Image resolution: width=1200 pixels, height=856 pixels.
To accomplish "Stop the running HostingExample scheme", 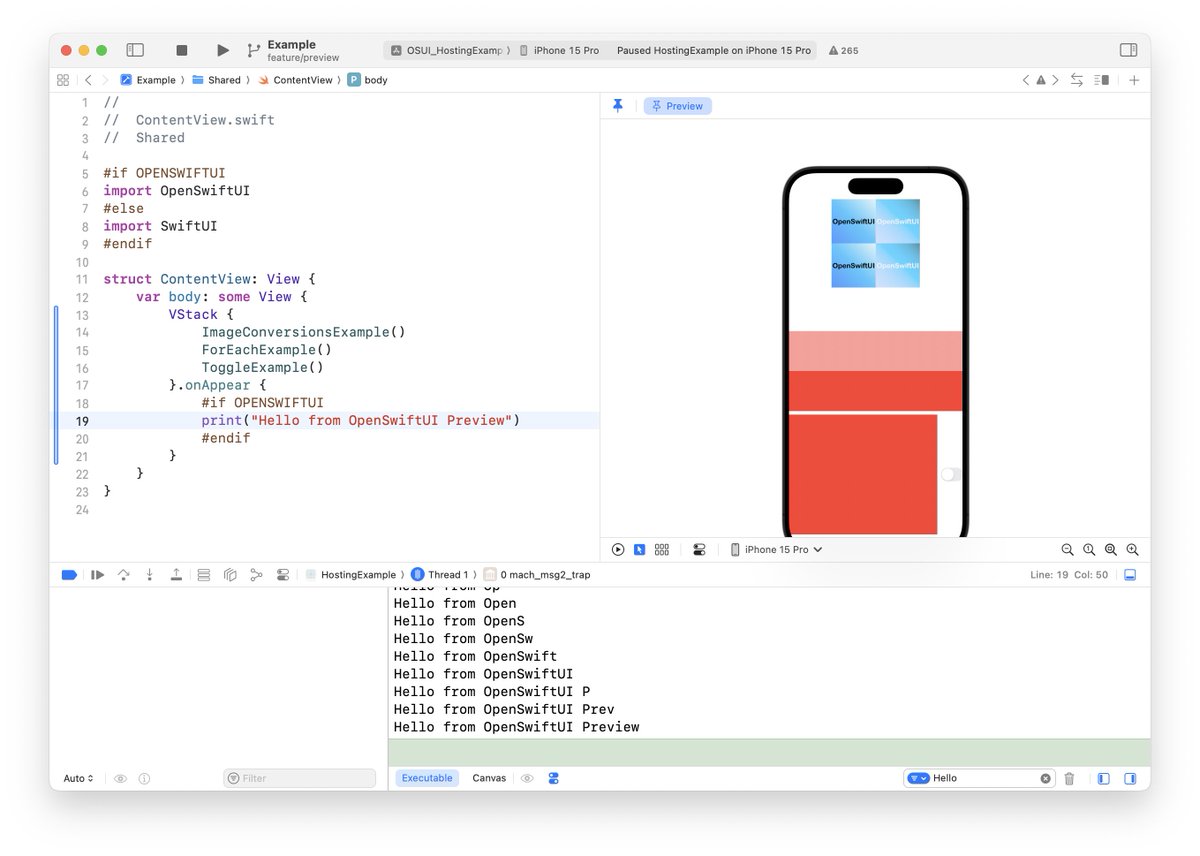I will [181, 50].
